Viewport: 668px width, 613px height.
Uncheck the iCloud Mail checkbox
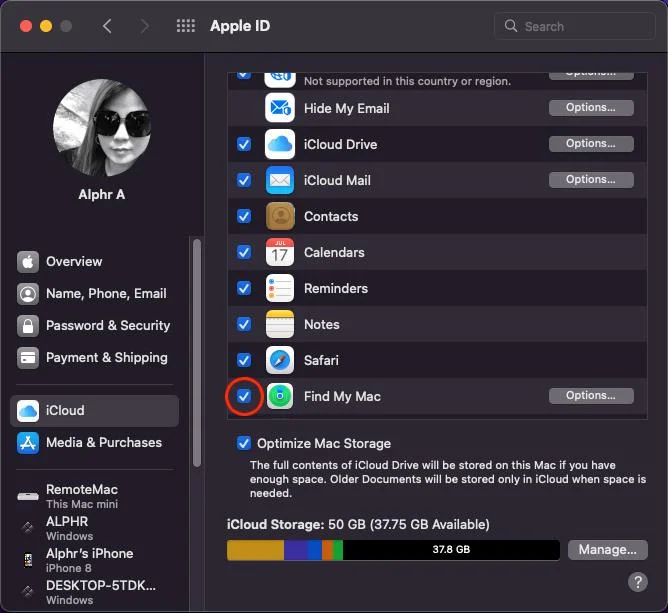[244, 180]
